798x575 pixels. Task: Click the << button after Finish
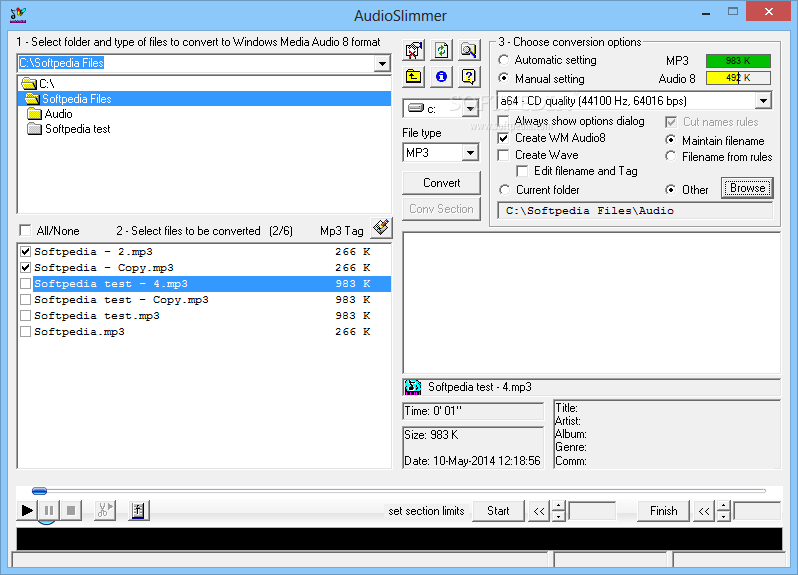[704, 511]
